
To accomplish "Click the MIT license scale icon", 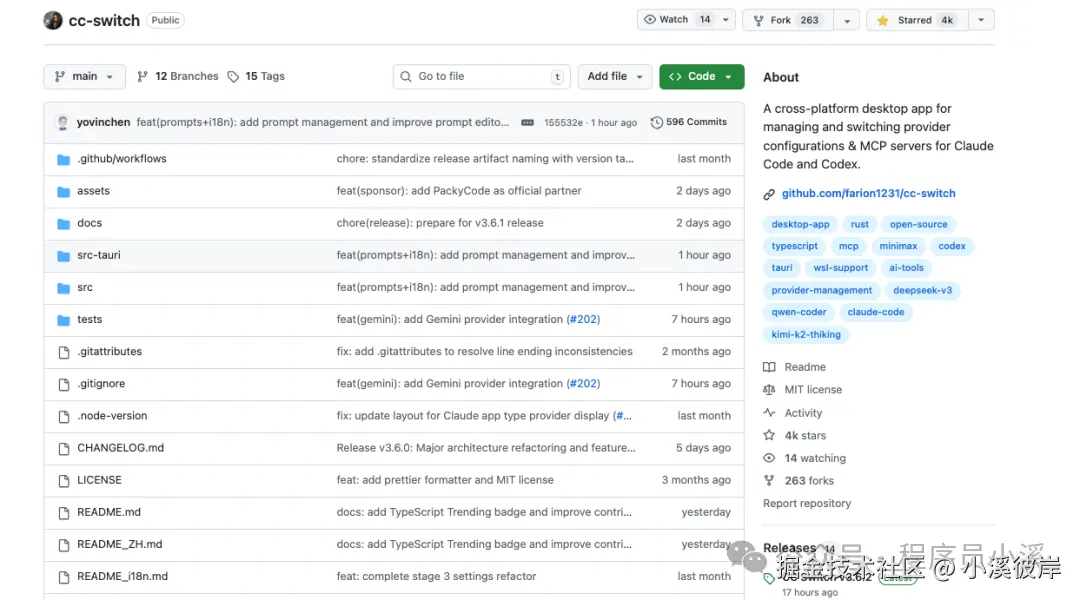I will click(x=769, y=390).
